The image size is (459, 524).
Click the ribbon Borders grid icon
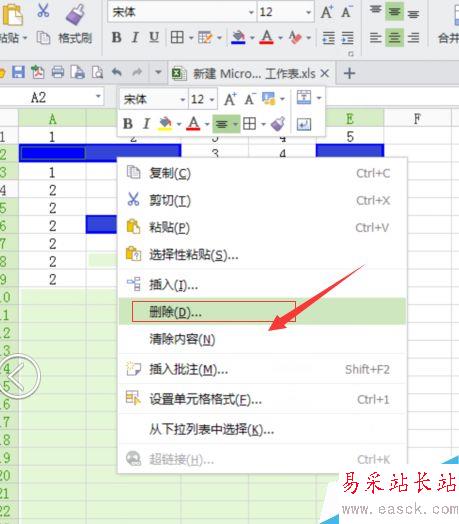(x=177, y=37)
